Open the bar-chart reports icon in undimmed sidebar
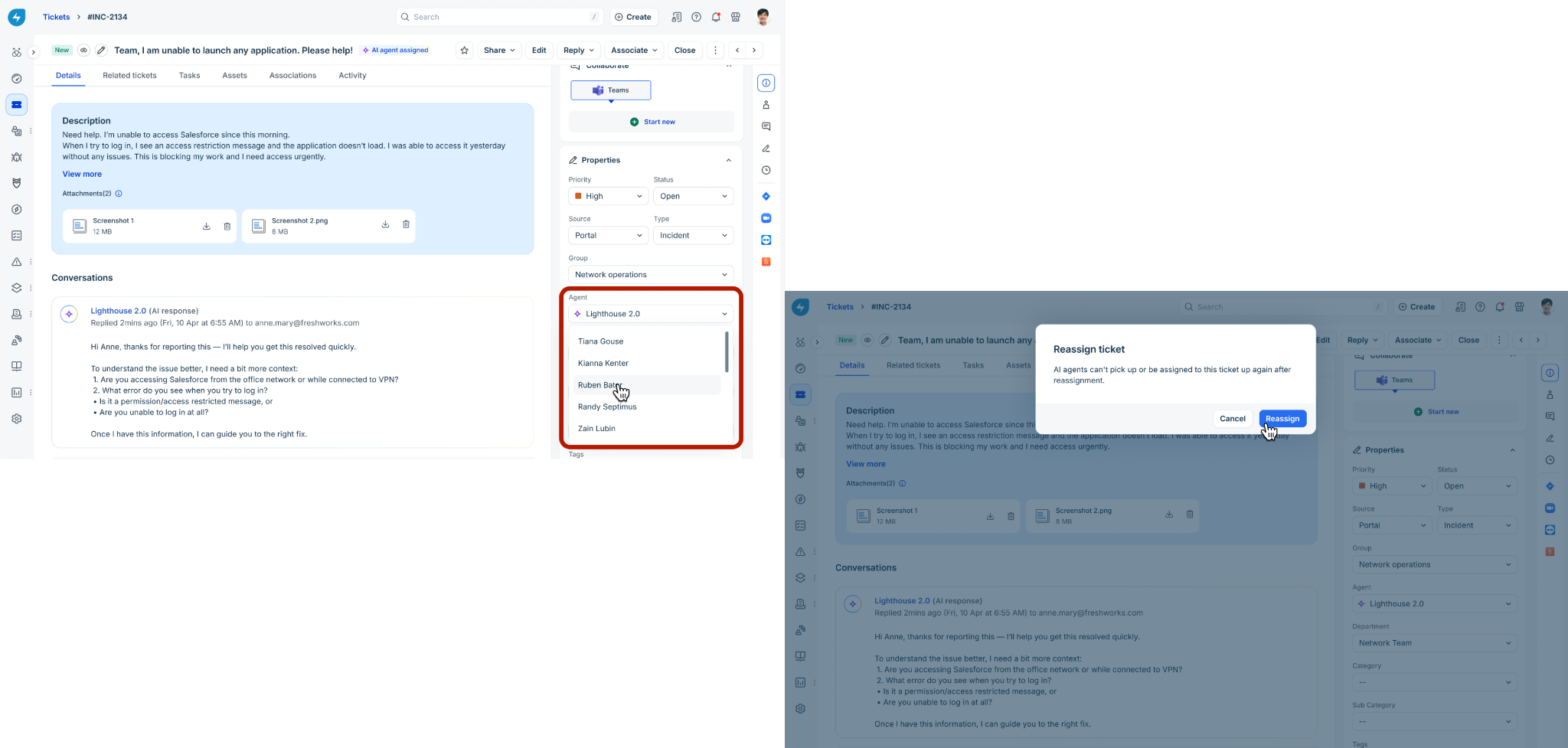1568x748 pixels. point(16,393)
